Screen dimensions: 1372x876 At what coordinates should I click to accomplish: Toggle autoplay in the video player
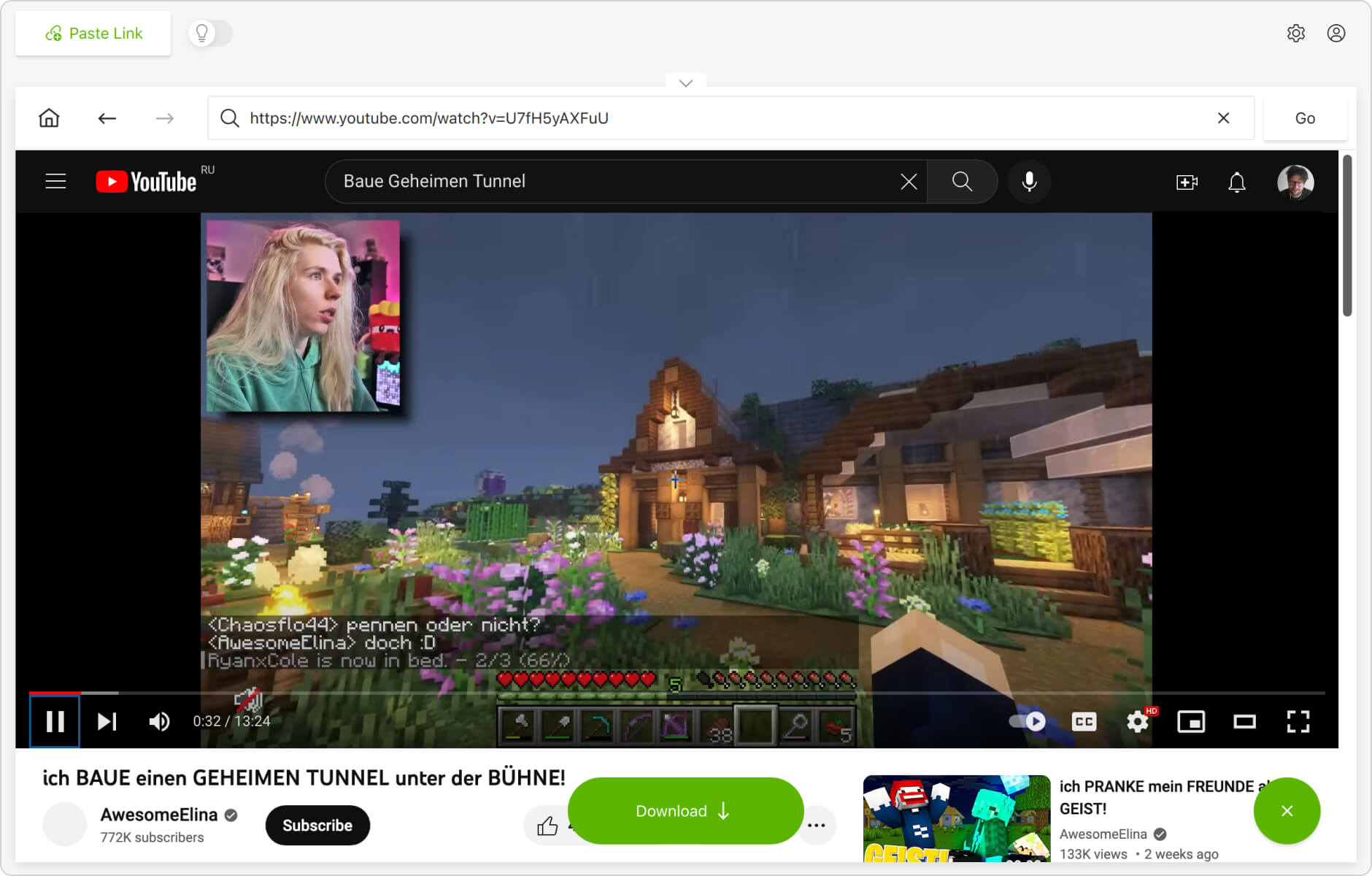1025,721
